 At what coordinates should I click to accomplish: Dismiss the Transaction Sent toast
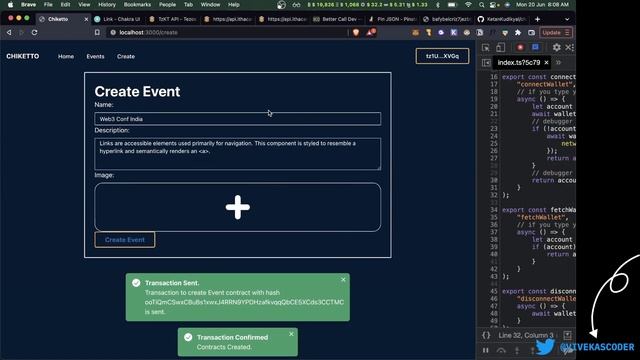coord(343,280)
